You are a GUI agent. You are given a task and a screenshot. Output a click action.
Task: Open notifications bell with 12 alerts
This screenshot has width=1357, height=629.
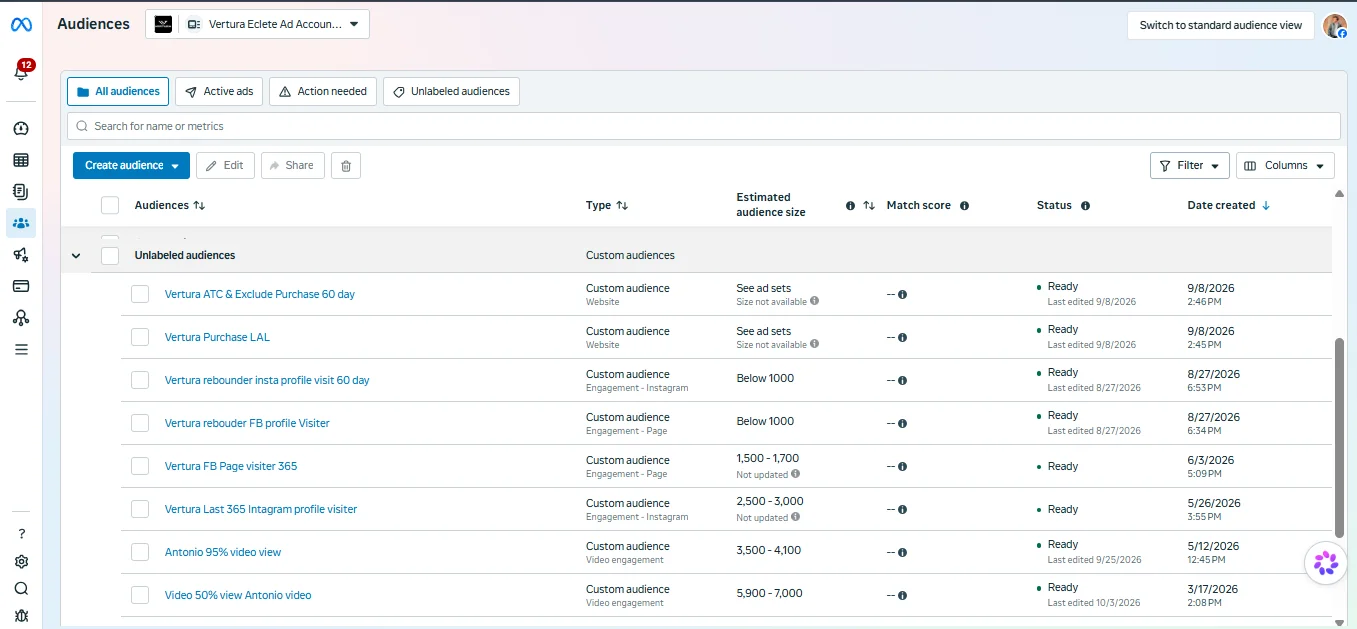[21, 71]
